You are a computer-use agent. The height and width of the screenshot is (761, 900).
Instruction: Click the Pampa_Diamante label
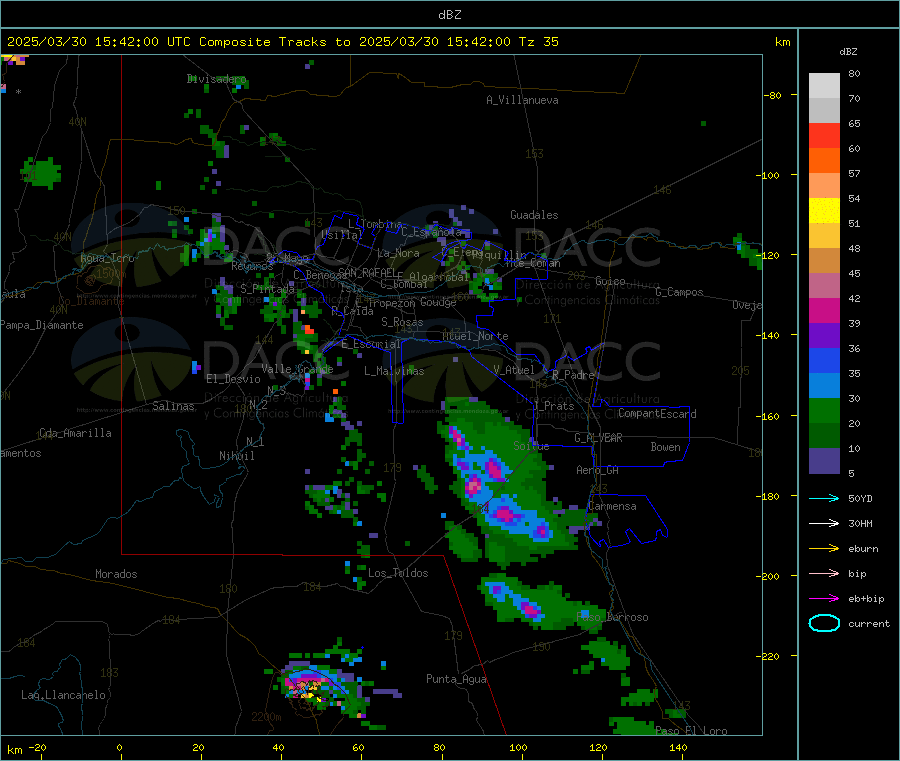[x=42, y=325]
